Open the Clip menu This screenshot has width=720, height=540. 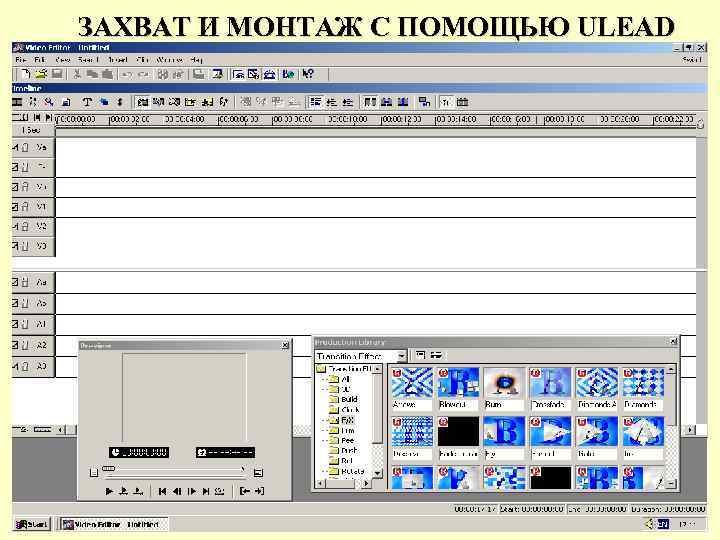click(x=143, y=60)
